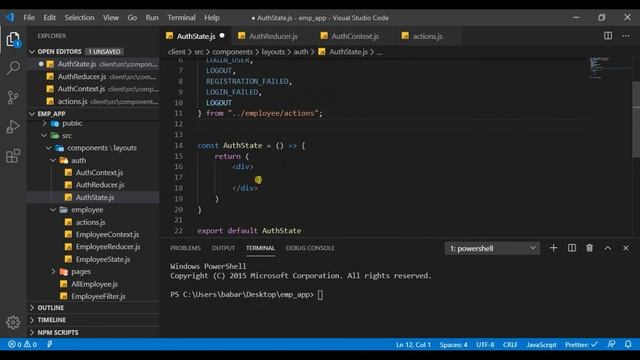This screenshot has height=360, width=640.
Task: Maximize terminal panel with up chevron
Action: click(x=608, y=248)
